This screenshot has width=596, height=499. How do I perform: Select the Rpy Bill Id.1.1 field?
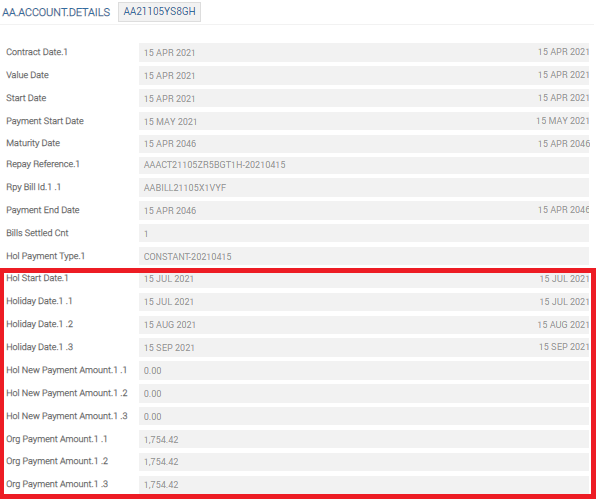[364, 187]
